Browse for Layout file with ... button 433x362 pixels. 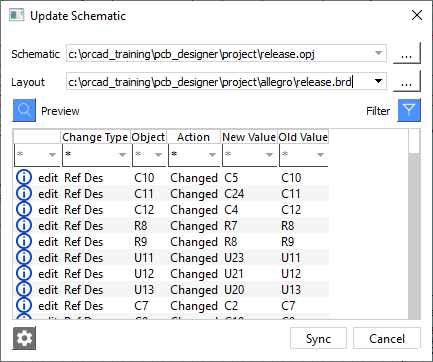(x=407, y=81)
